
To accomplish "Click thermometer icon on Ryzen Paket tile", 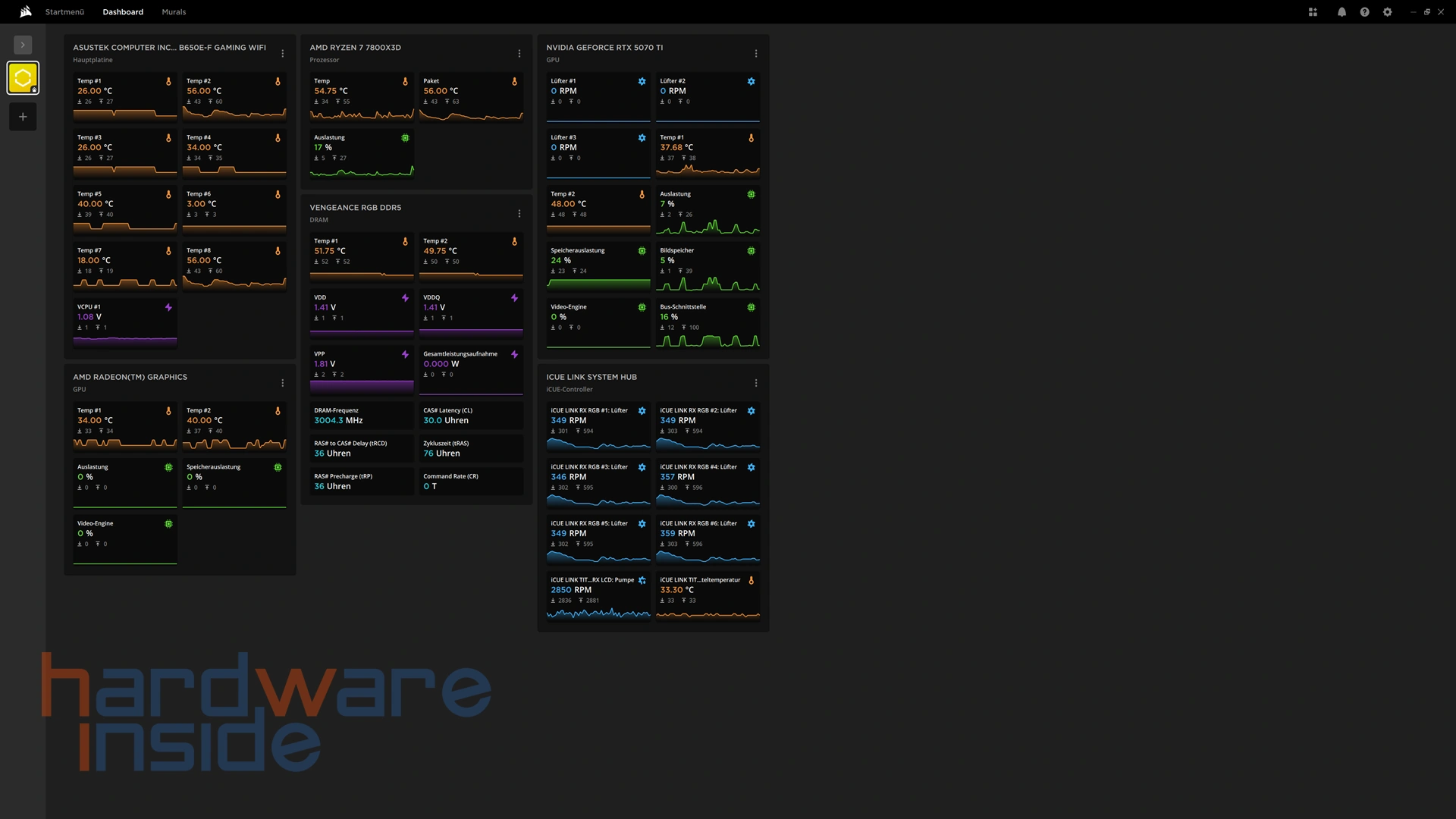I will pos(514,81).
